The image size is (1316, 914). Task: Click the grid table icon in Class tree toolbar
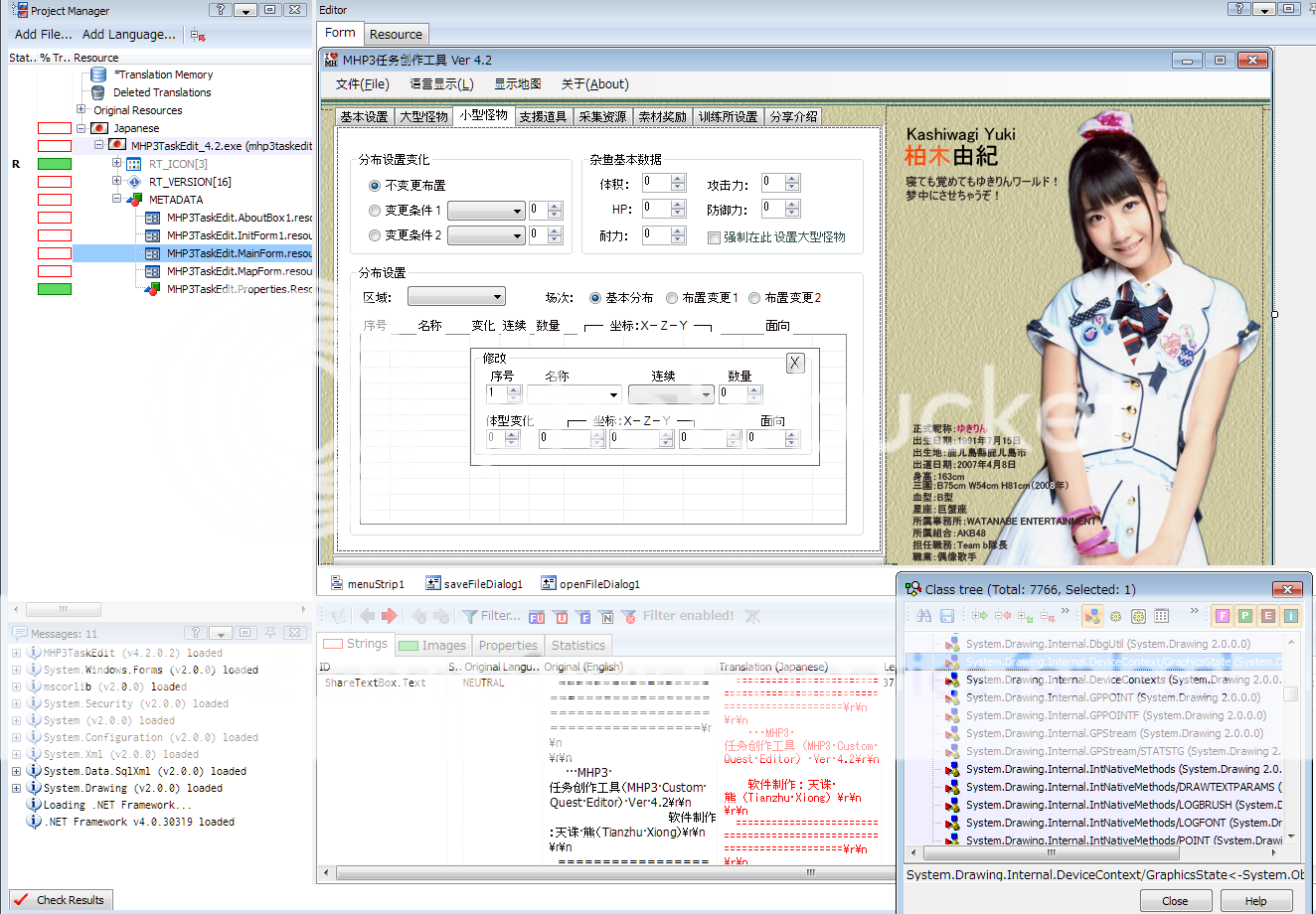(x=1161, y=616)
